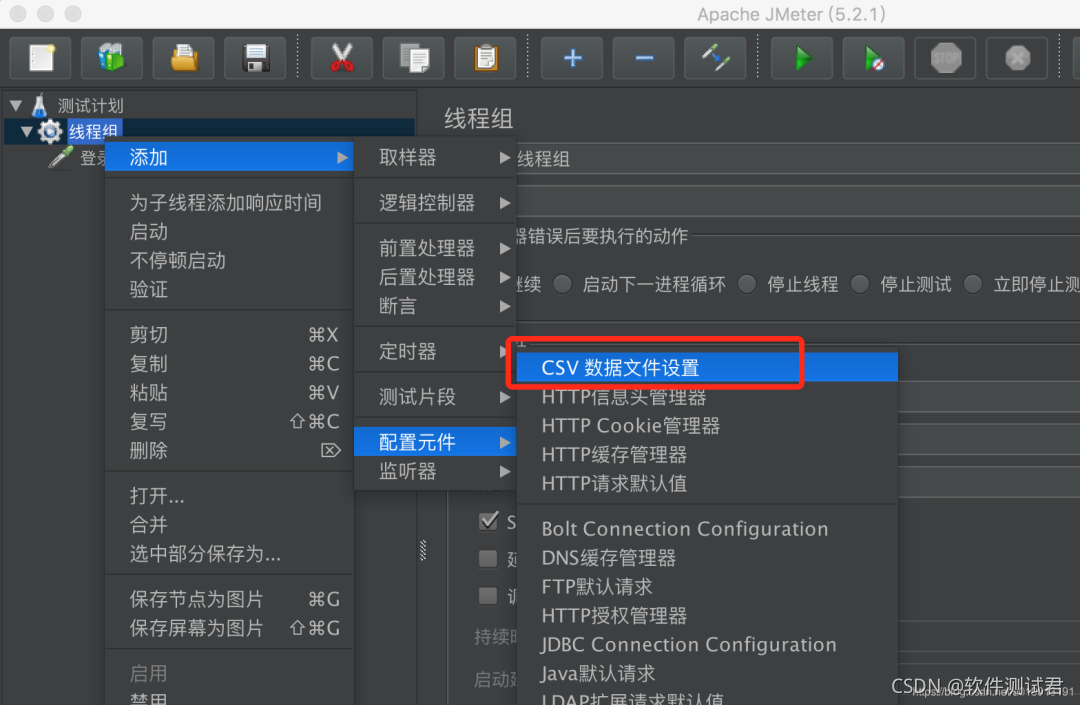
Task: Choose 选中部分保存为... menu entry
Action: pyautogui.click(x=229, y=554)
